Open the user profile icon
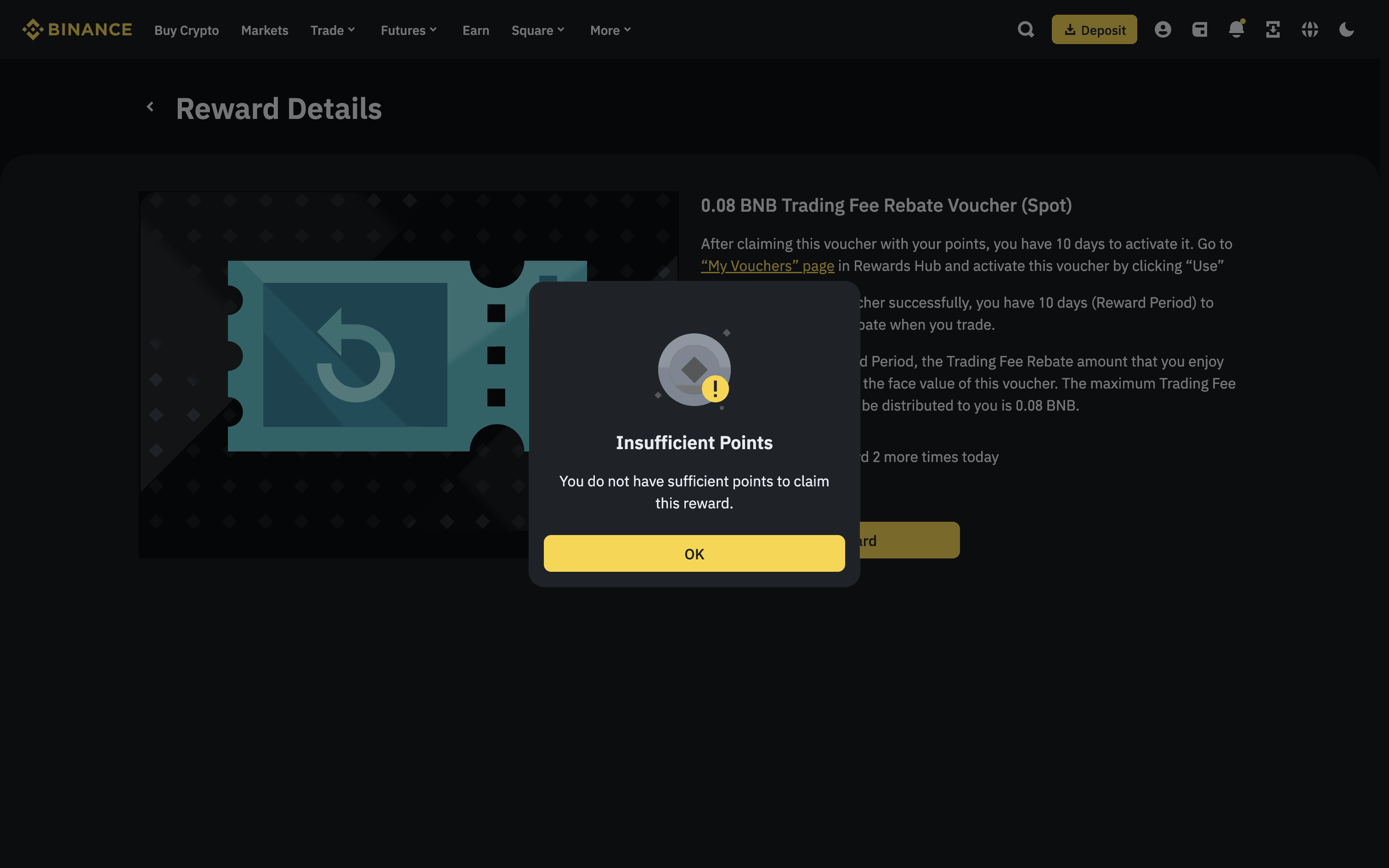The height and width of the screenshot is (868, 1389). click(x=1162, y=30)
